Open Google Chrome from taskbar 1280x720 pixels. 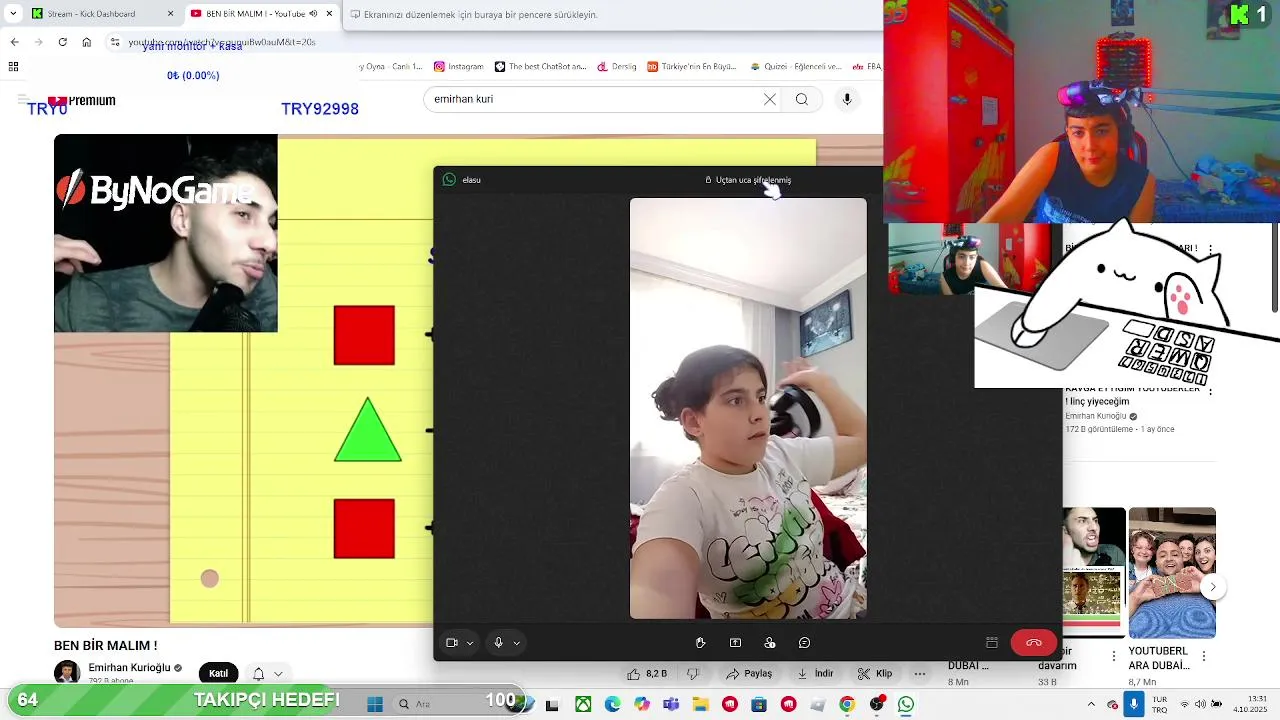pyautogui.click(x=847, y=704)
